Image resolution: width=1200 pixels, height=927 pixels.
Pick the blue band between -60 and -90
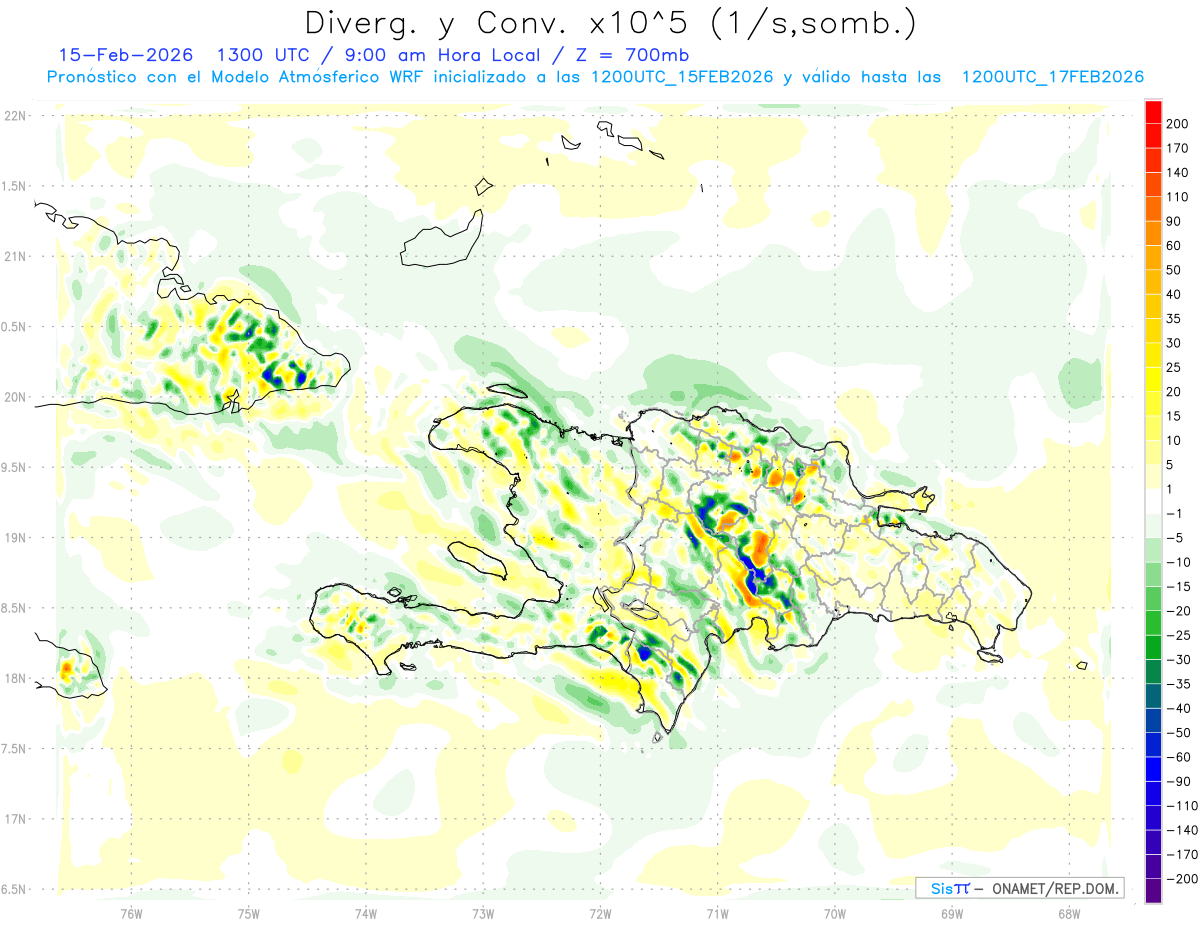point(1154,769)
